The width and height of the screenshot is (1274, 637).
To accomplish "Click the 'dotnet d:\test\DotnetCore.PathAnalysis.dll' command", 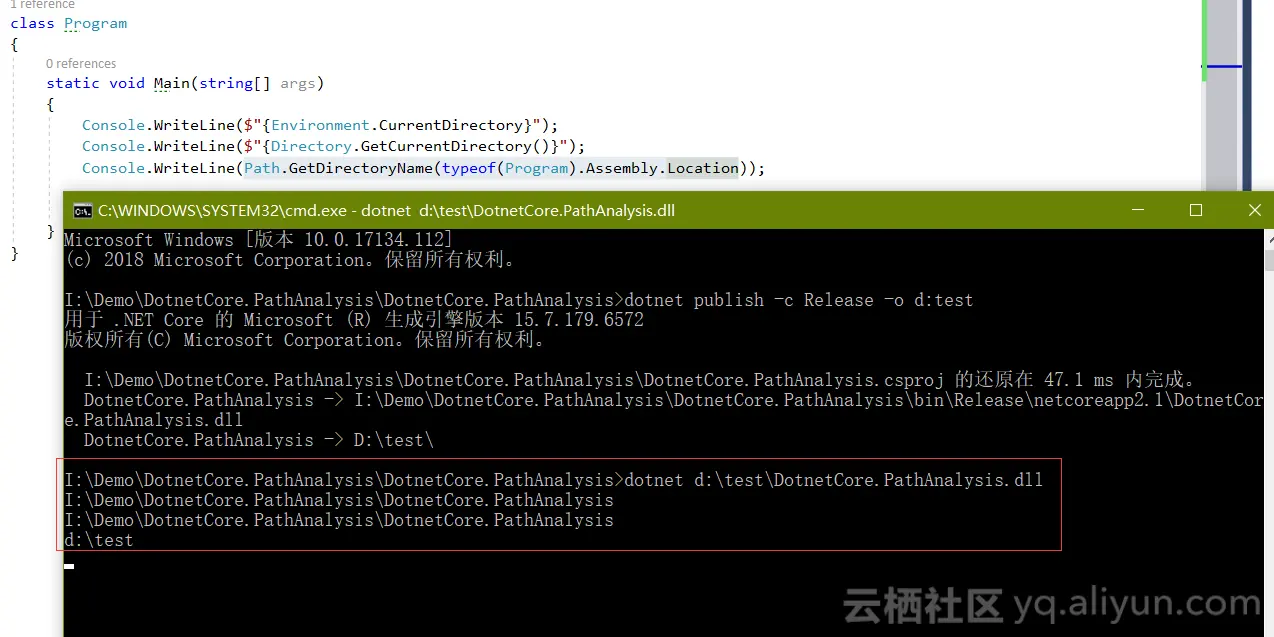I will click(833, 480).
